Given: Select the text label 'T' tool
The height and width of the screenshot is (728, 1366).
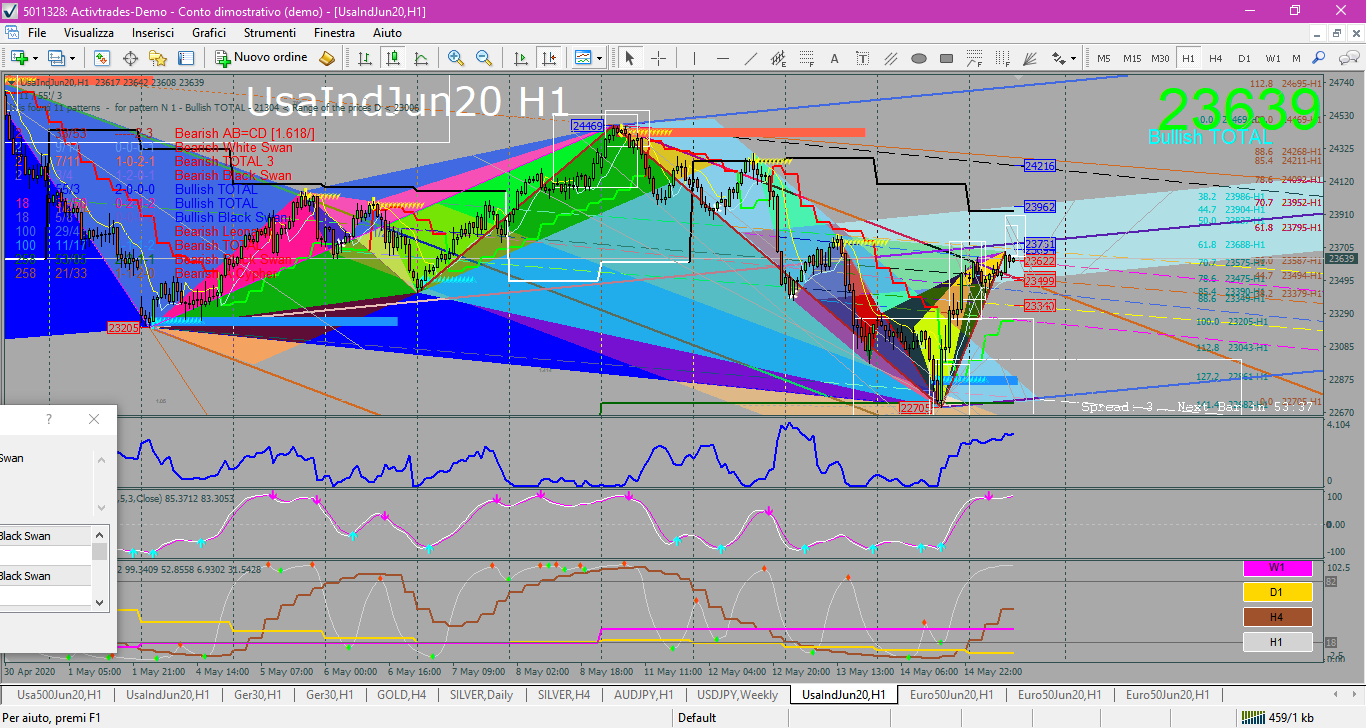Looking at the screenshot, I should point(862,58).
